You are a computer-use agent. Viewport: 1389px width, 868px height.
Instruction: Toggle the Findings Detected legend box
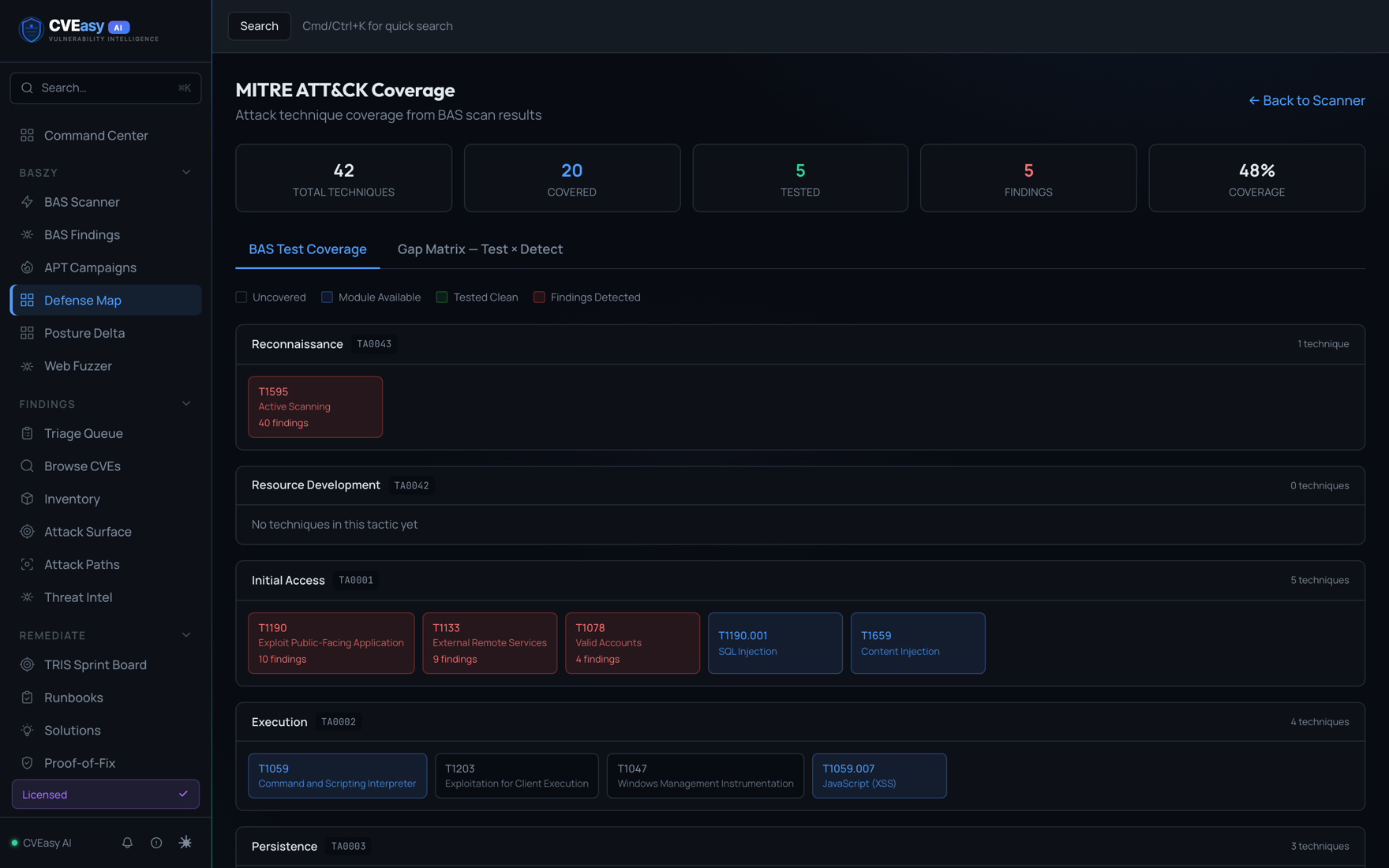(539, 297)
